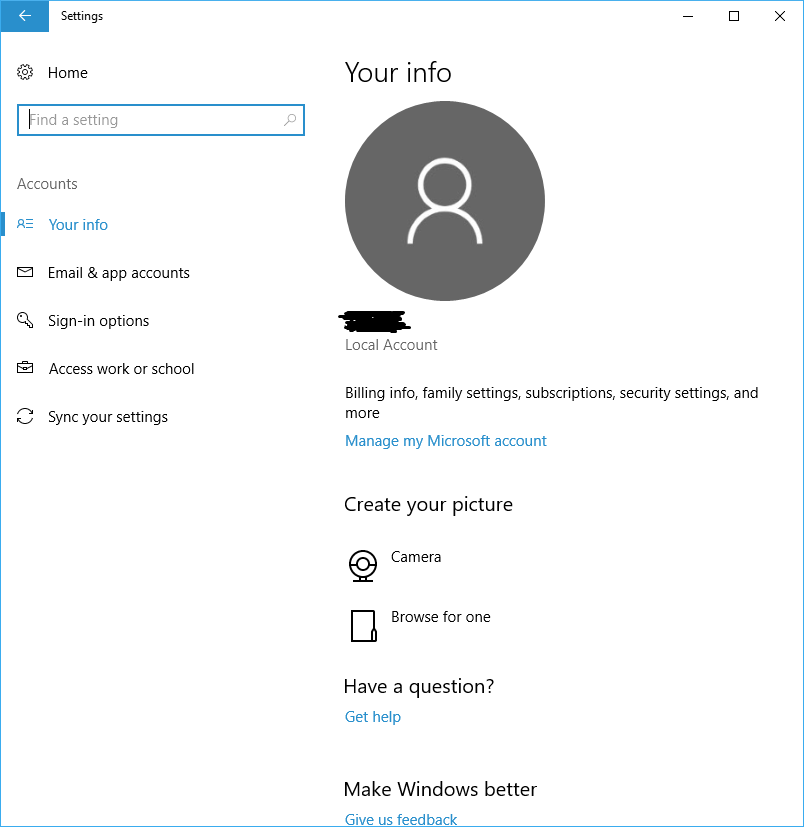This screenshot has height=827, width=804.
Task: Click the Your info page heading
Action: coord(398,72)
